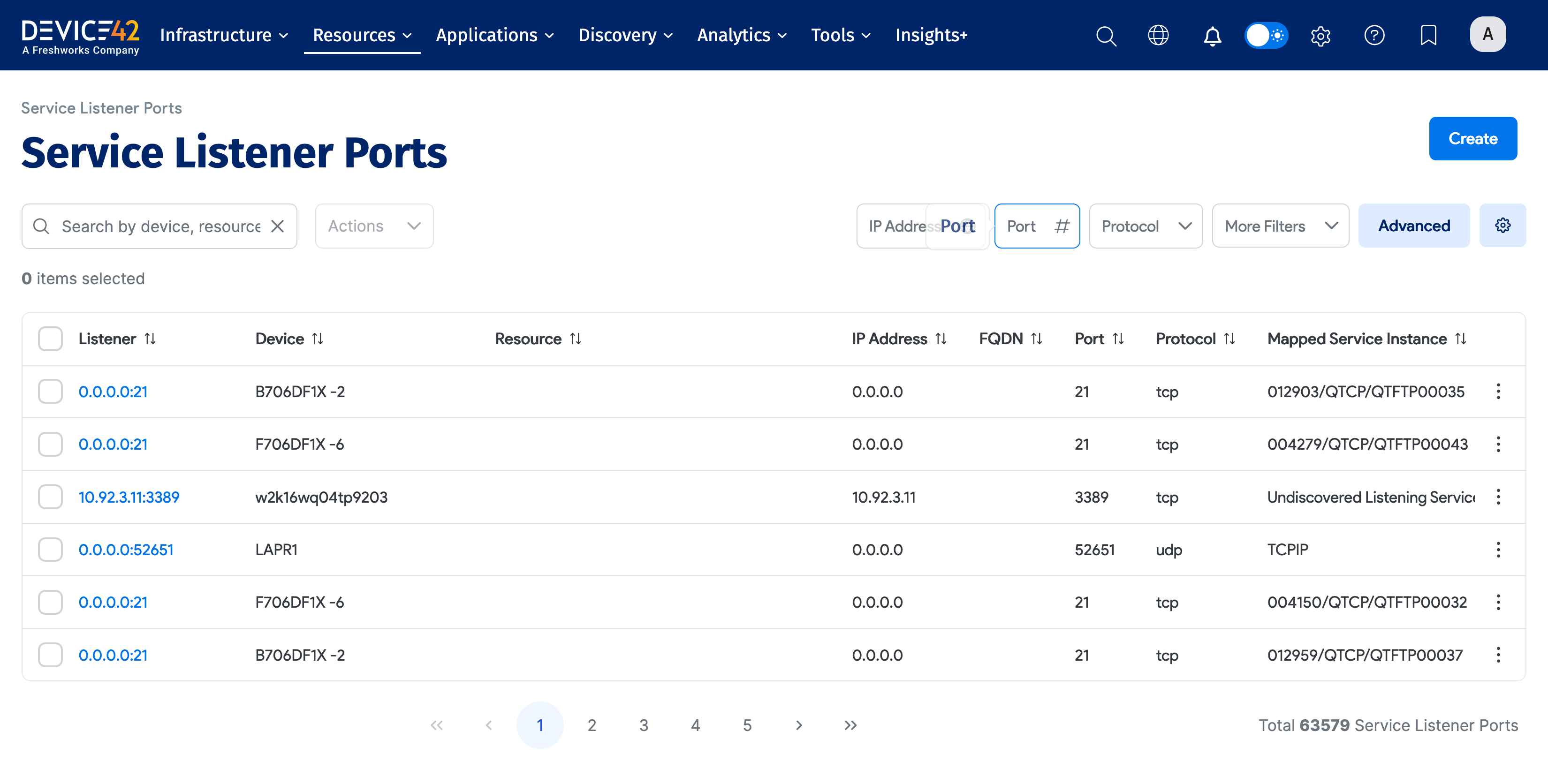1548x784 pixels.
Task: Open the Actions dropdown
Action: pyautogui.click(x=374, y=226)
